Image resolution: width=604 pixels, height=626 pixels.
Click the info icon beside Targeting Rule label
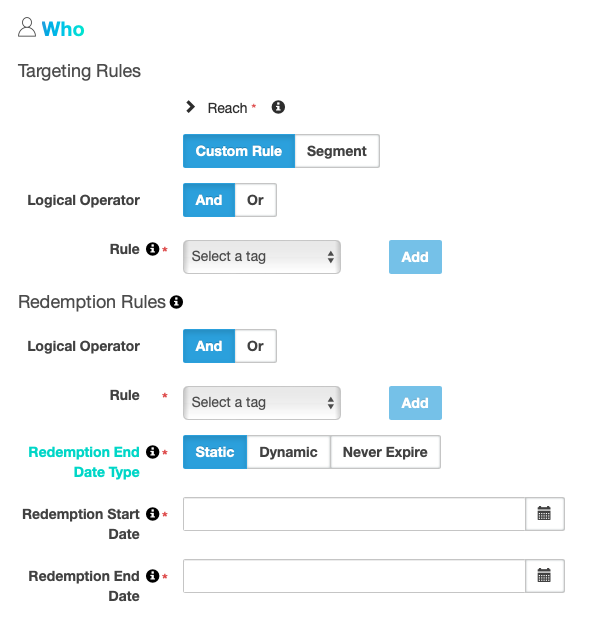152,249
